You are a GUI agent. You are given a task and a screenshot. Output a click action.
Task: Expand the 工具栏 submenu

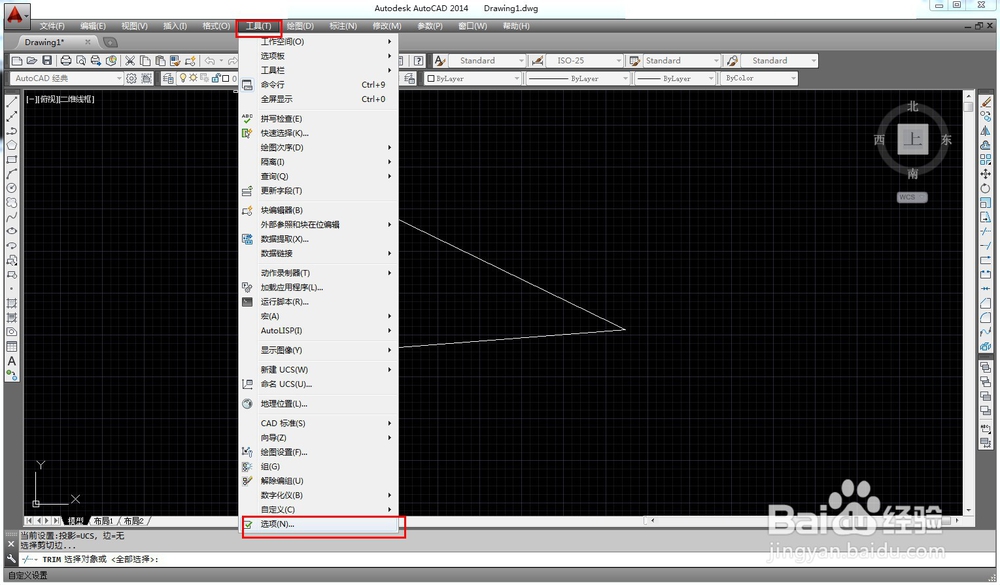click(319, 70)
